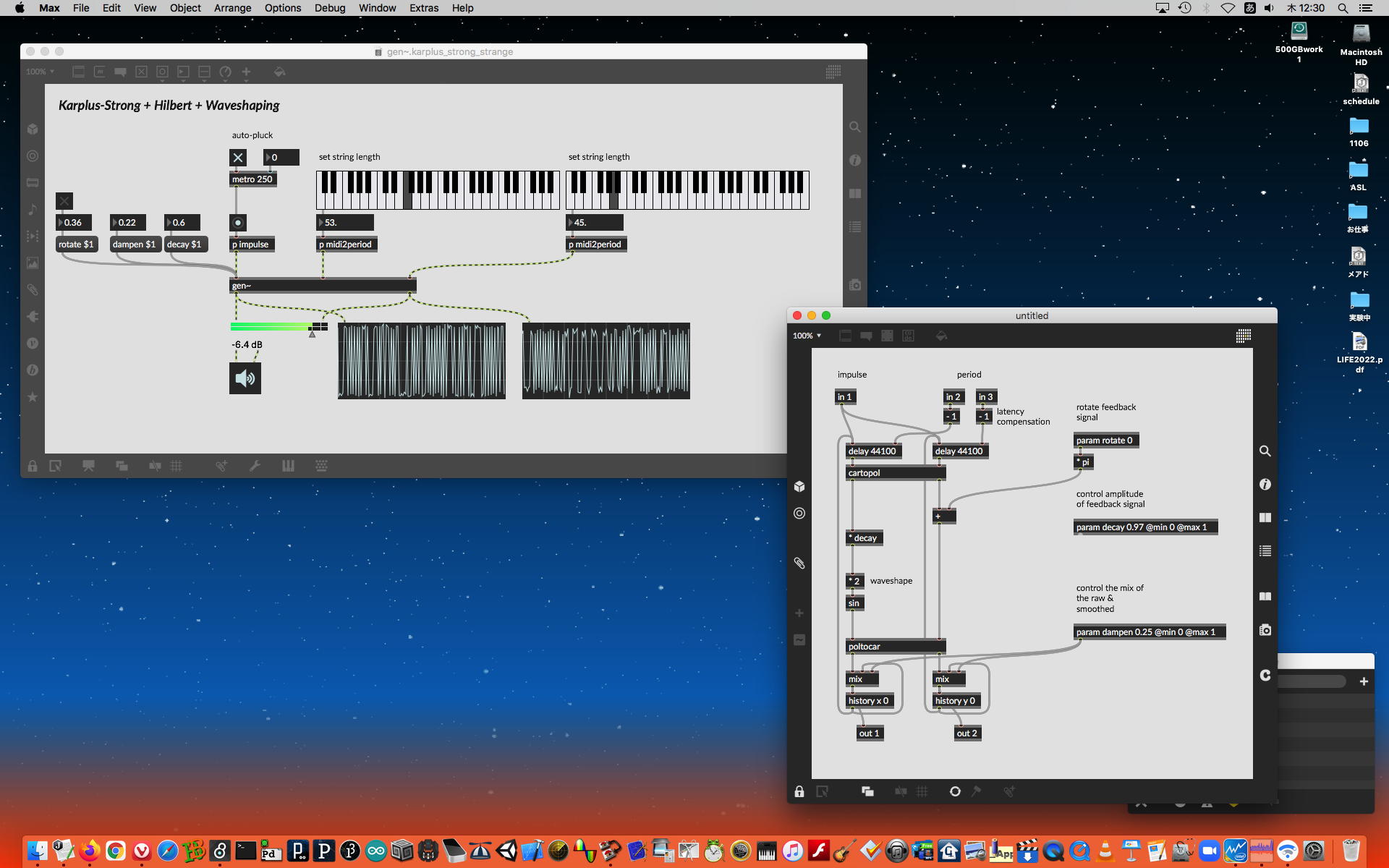
Task: Toggle the auto-pluck metro switch
Action: (x=238, y=157)
